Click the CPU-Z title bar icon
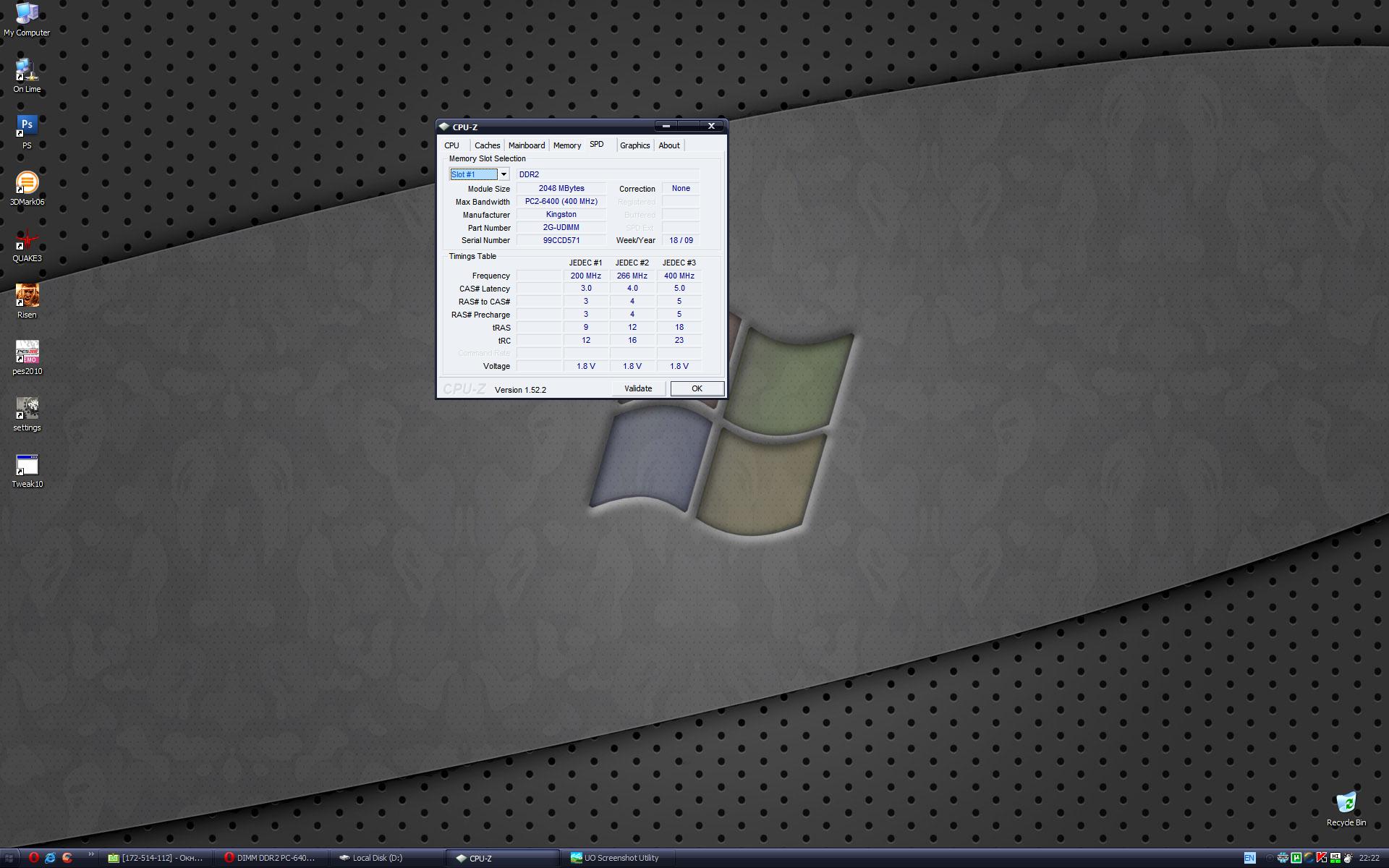Screen dimensions: 1389x868 (x=444, y=127)
